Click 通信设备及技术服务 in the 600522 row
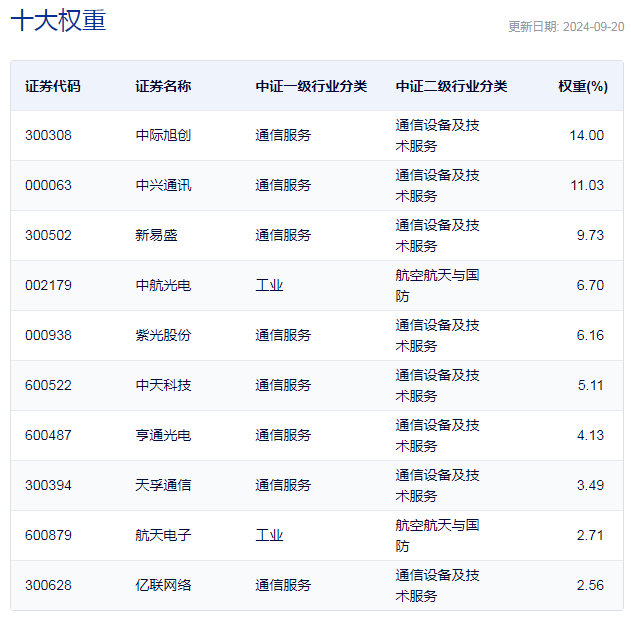The height and width of the screenshot is (620, 631). (437, 385)
